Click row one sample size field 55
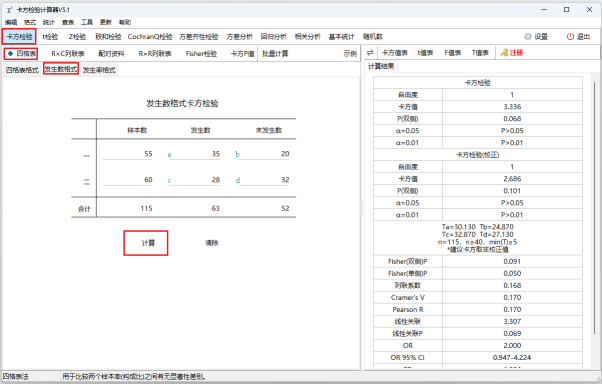Viewport: 602px width, 384px height. 128,154
